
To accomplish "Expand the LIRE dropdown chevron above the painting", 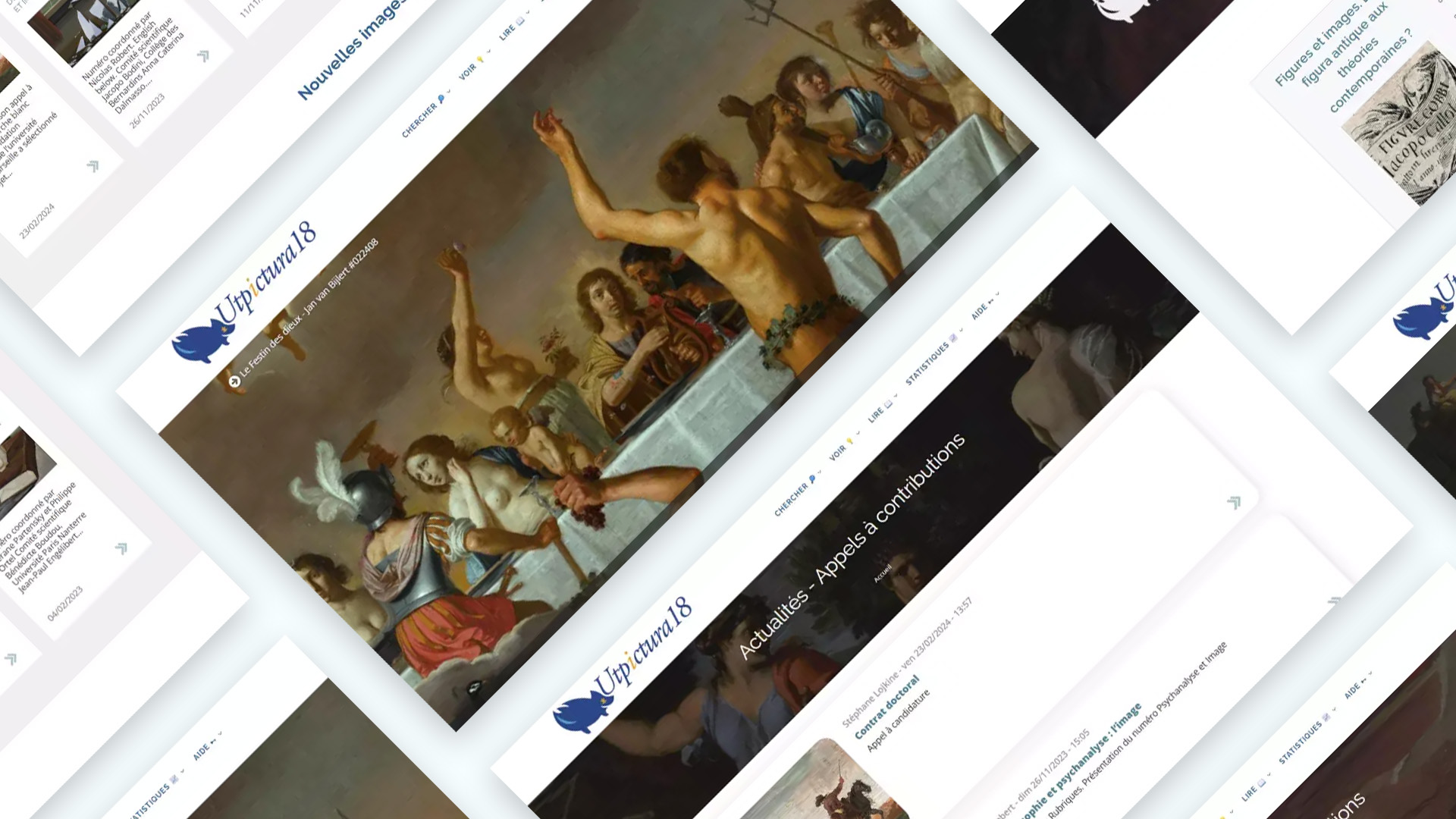I will (529, 12).
